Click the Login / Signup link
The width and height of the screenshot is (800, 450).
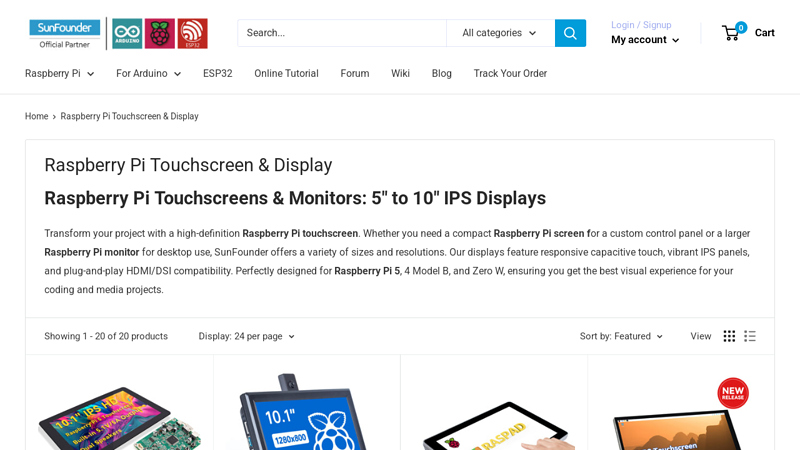point(641,25)
